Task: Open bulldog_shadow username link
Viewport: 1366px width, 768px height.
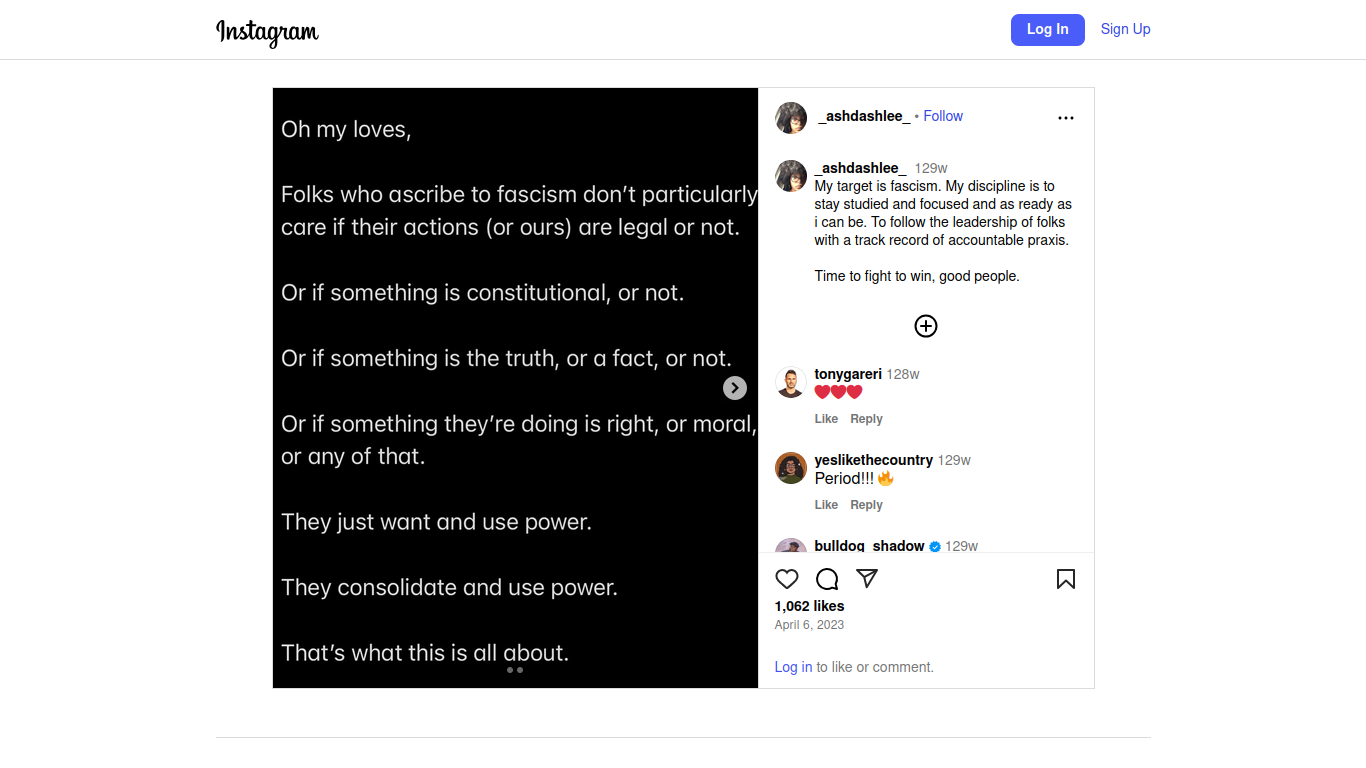Action: 869,546
